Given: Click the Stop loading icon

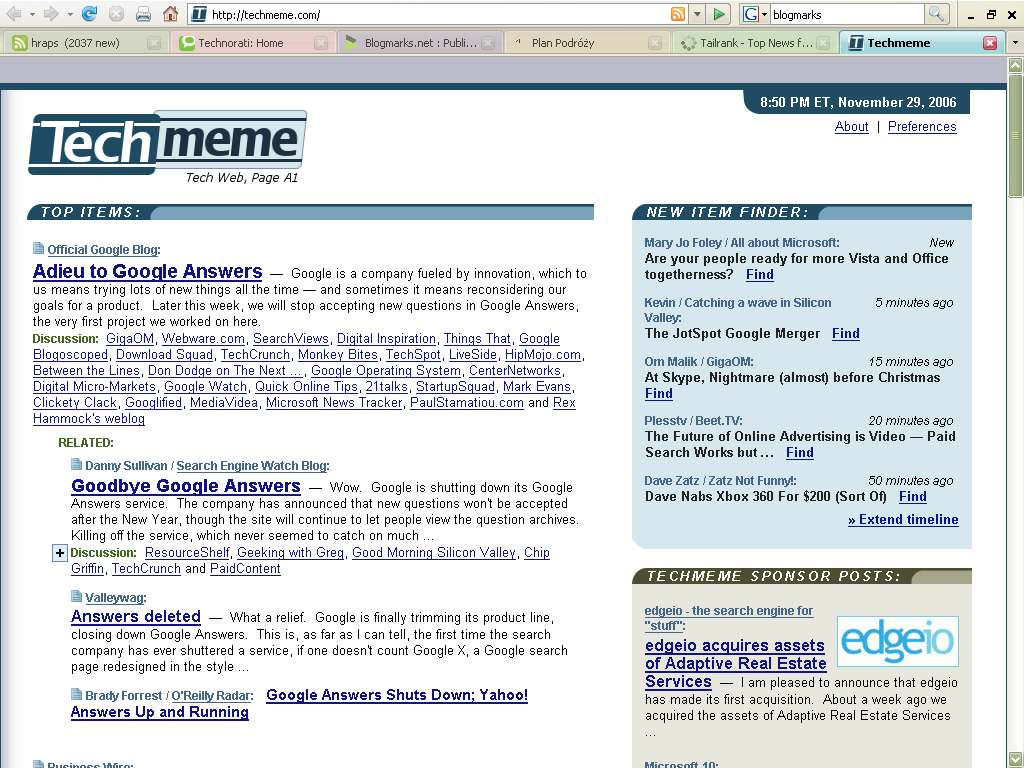Looking at the screenshot, I should 116,14.
